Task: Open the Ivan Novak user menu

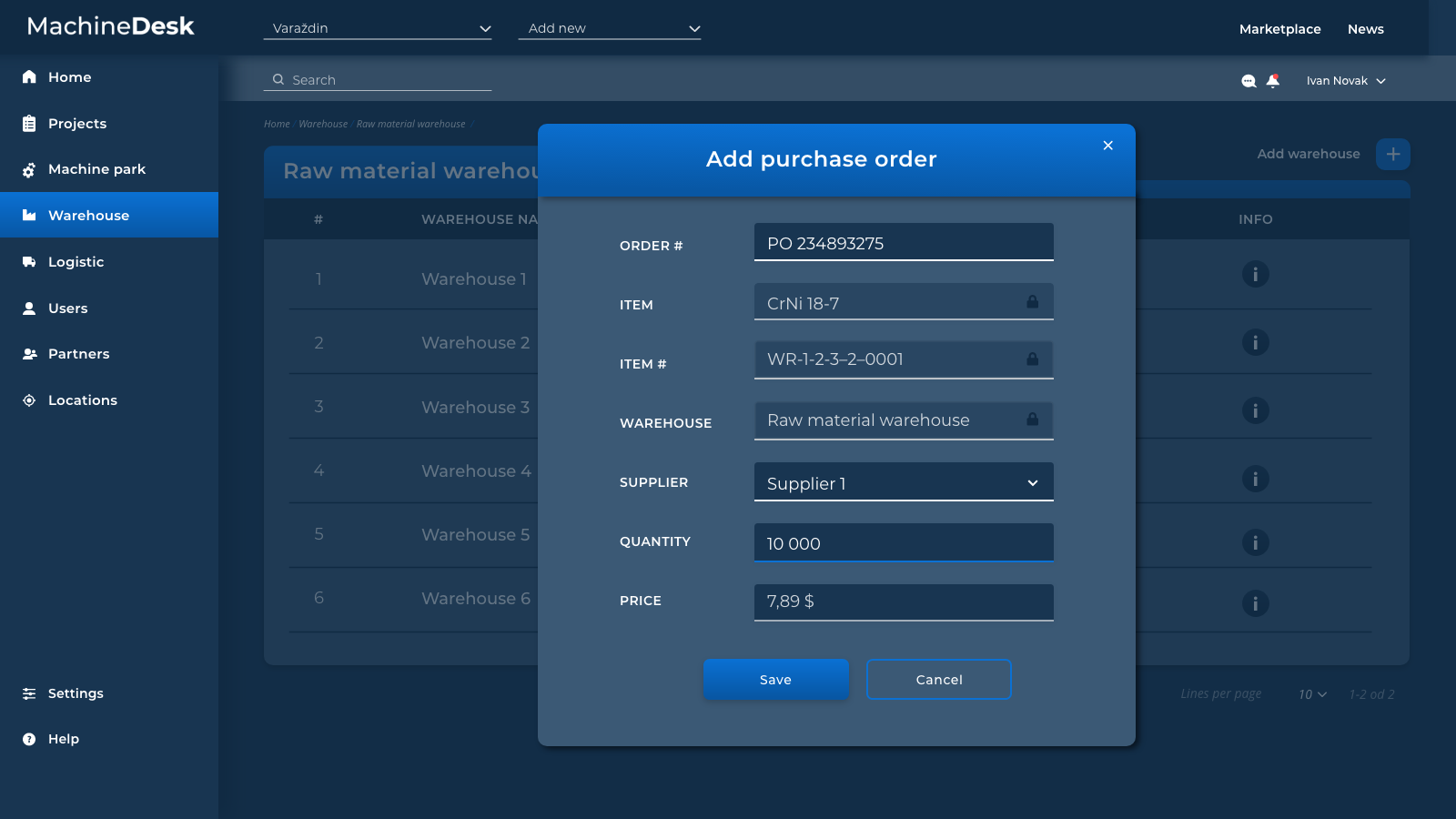Action: click(1346, 81)
